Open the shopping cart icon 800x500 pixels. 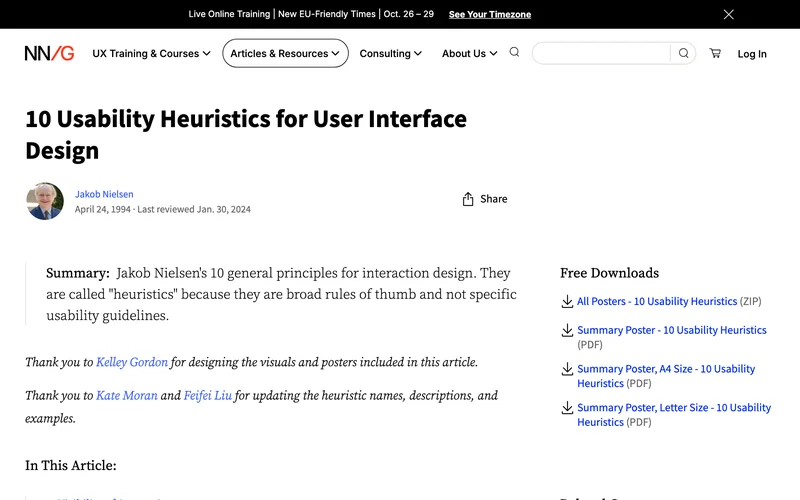pyautogui.click(x=715, y=53)
